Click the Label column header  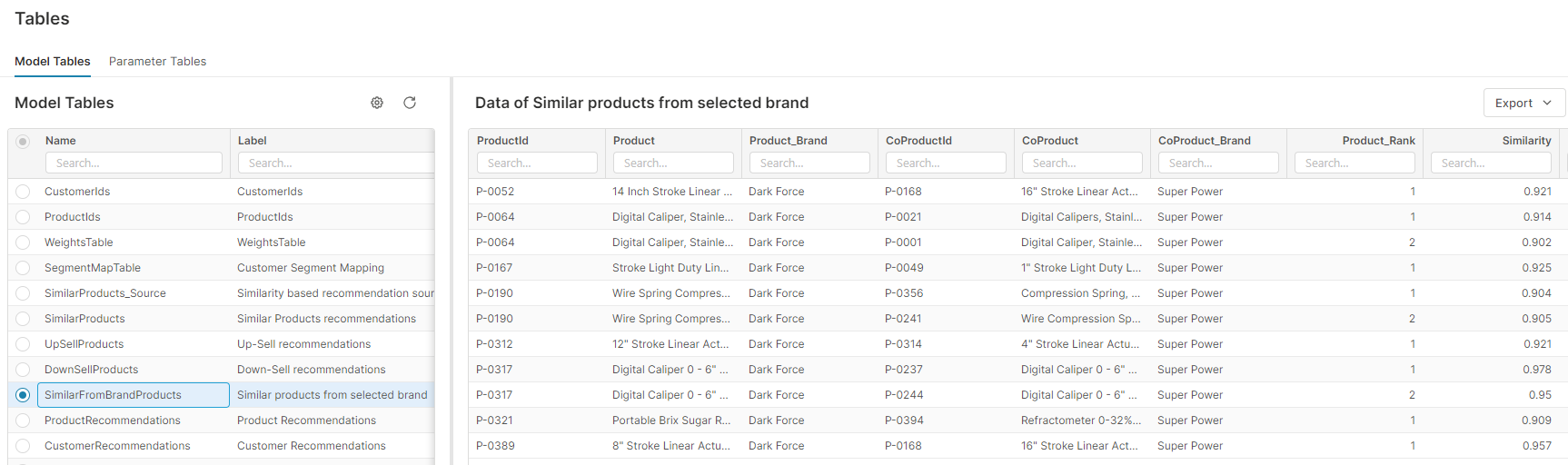pyautogui.click(x=253, y=141)
